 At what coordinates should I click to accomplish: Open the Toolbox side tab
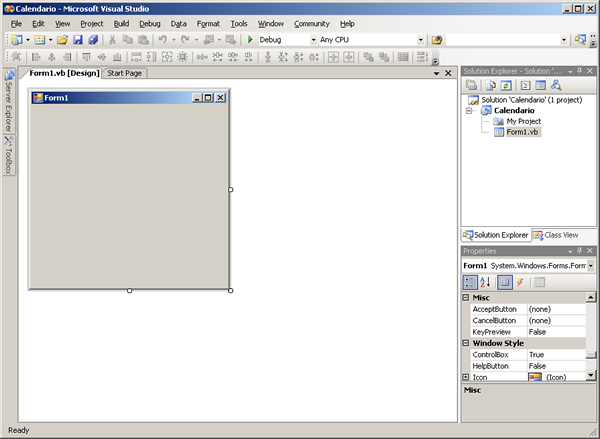9,155
